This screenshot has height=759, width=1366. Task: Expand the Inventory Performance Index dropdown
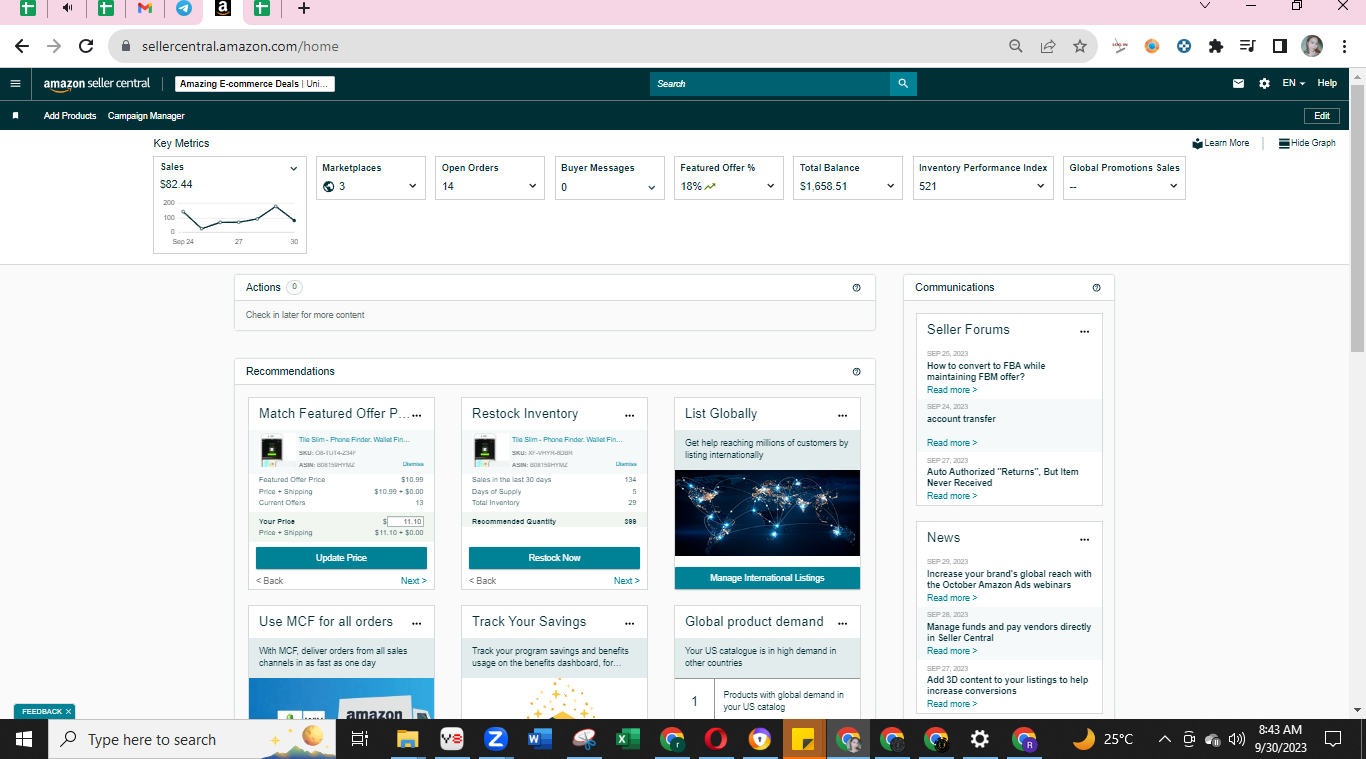point(1040,187)
